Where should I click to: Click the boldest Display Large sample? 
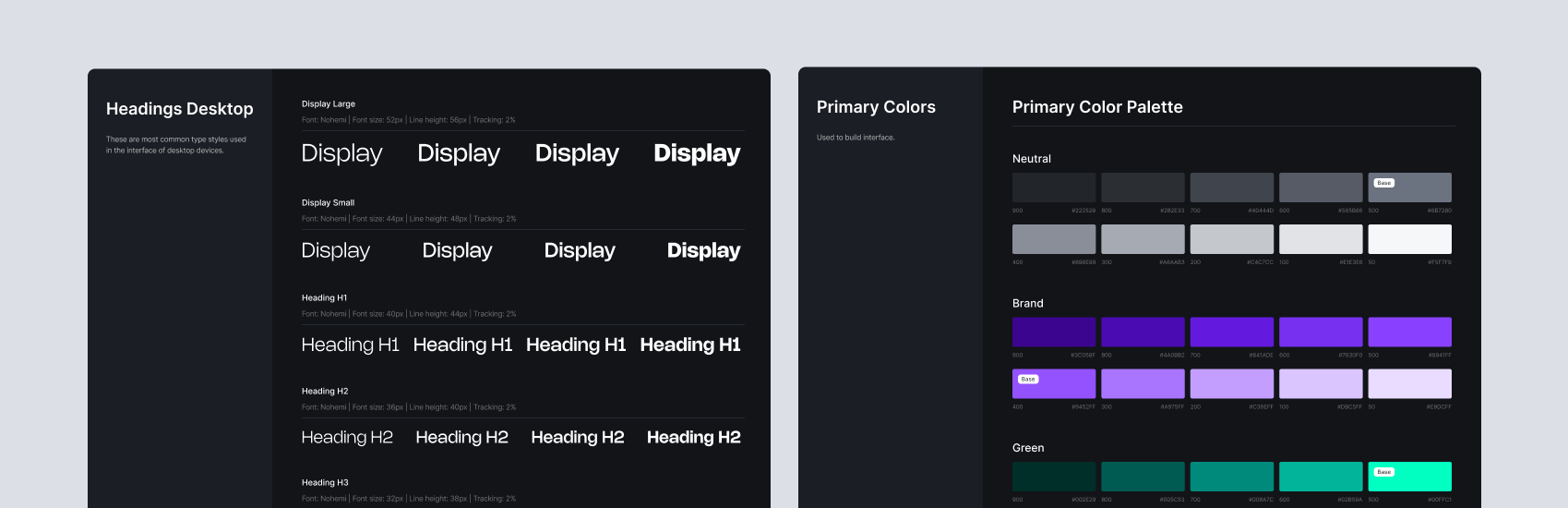point(697,154)
